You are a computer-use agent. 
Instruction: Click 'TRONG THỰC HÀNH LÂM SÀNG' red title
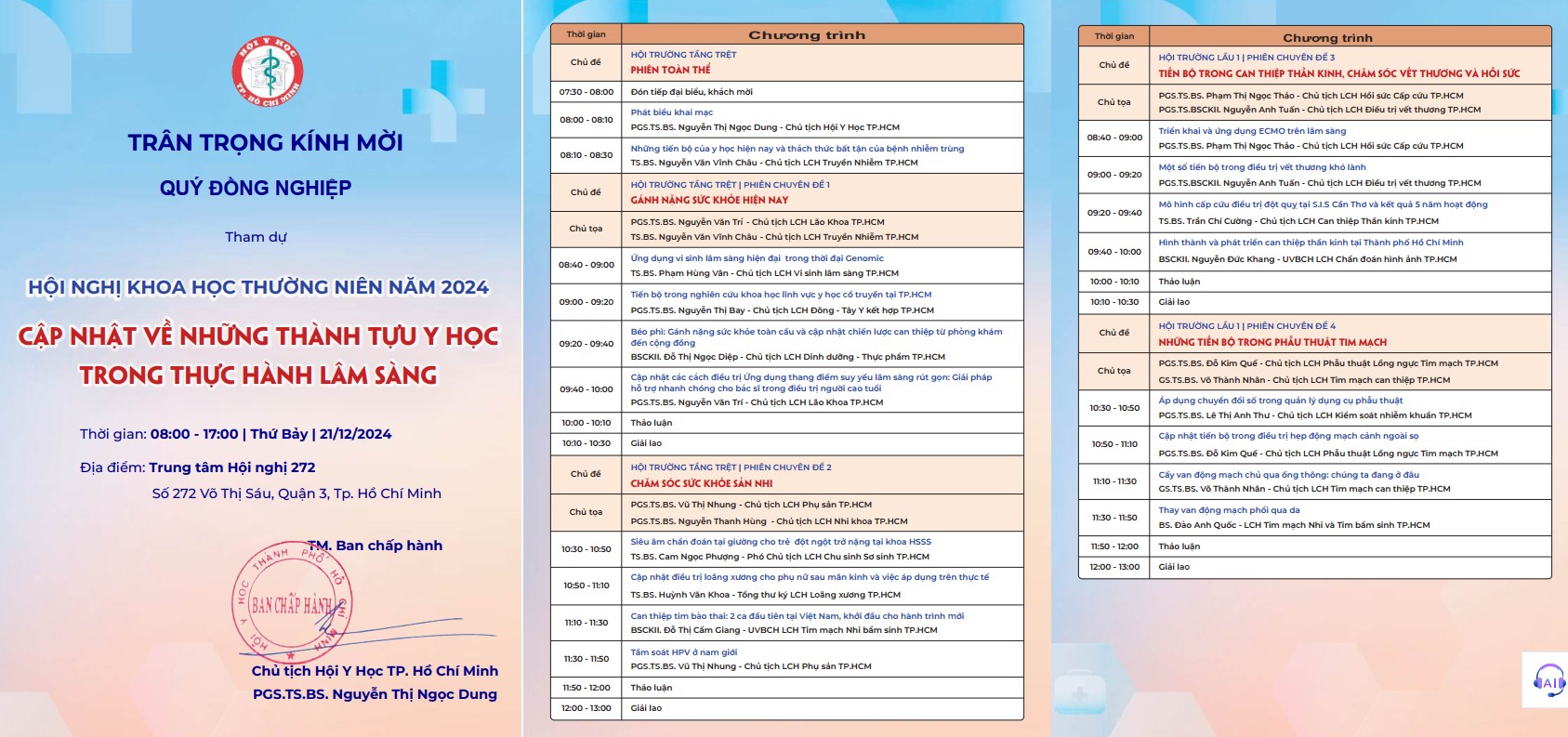pyautogui.click(x=258, y=375)
